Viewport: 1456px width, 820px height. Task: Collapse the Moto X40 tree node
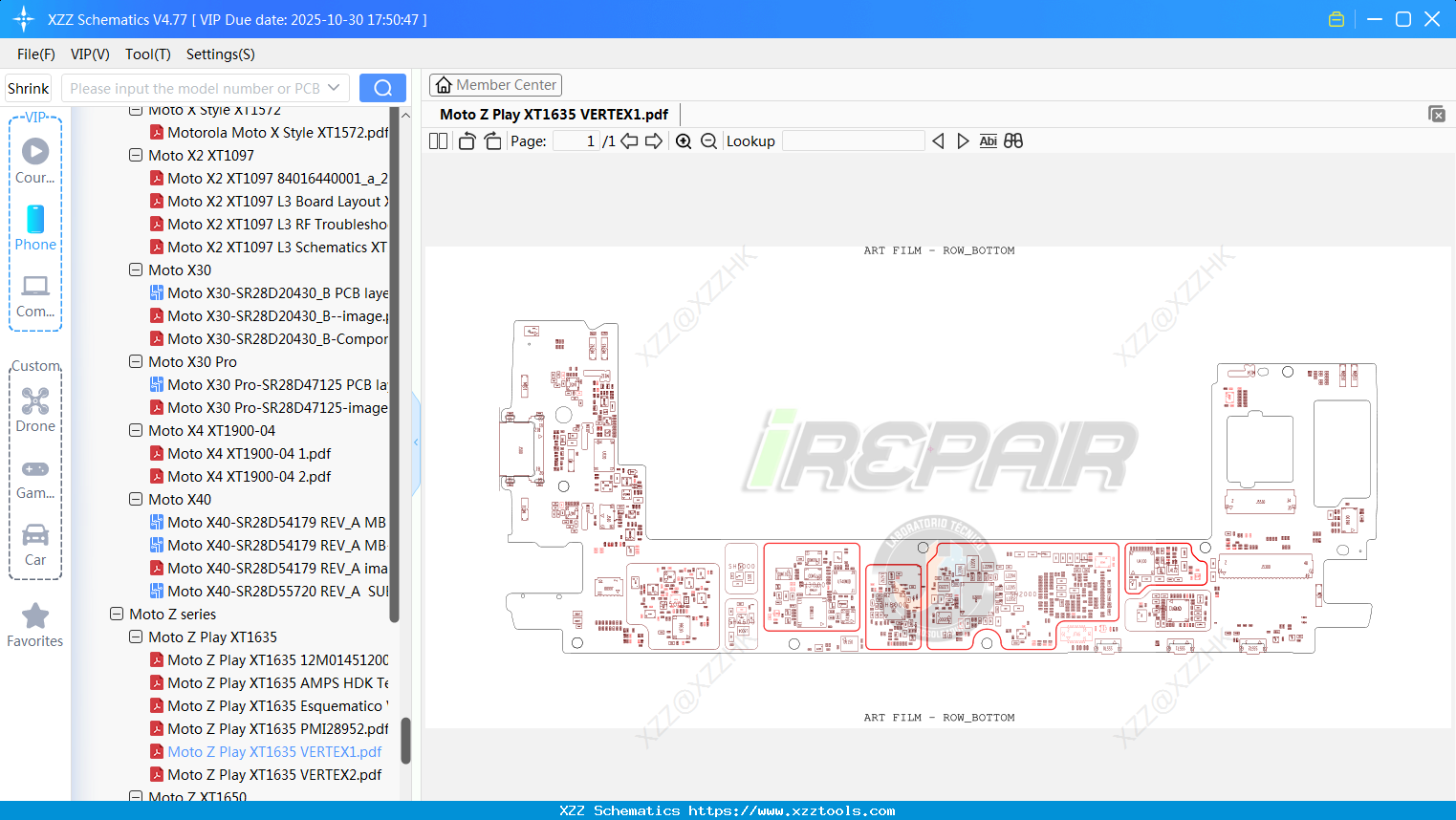[x=136, y=499]
